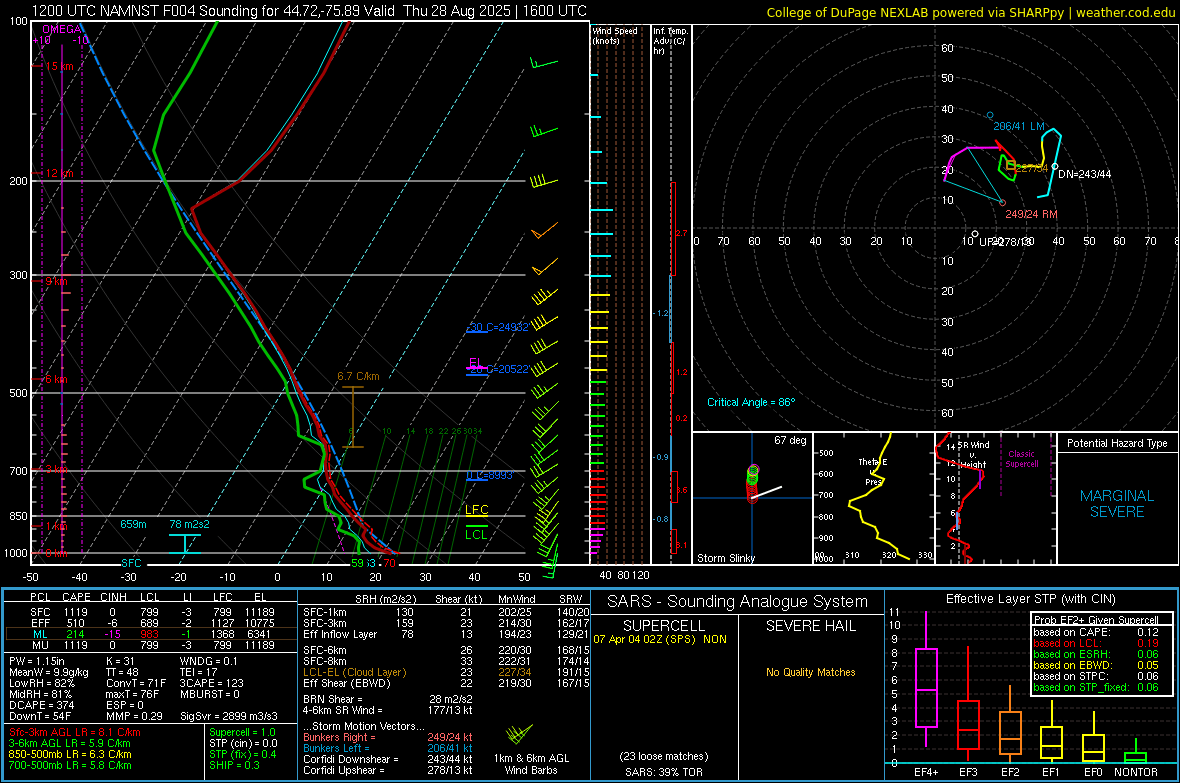
Task: Click the '0 C=8993' freezing level label
Action: point(489,475)
